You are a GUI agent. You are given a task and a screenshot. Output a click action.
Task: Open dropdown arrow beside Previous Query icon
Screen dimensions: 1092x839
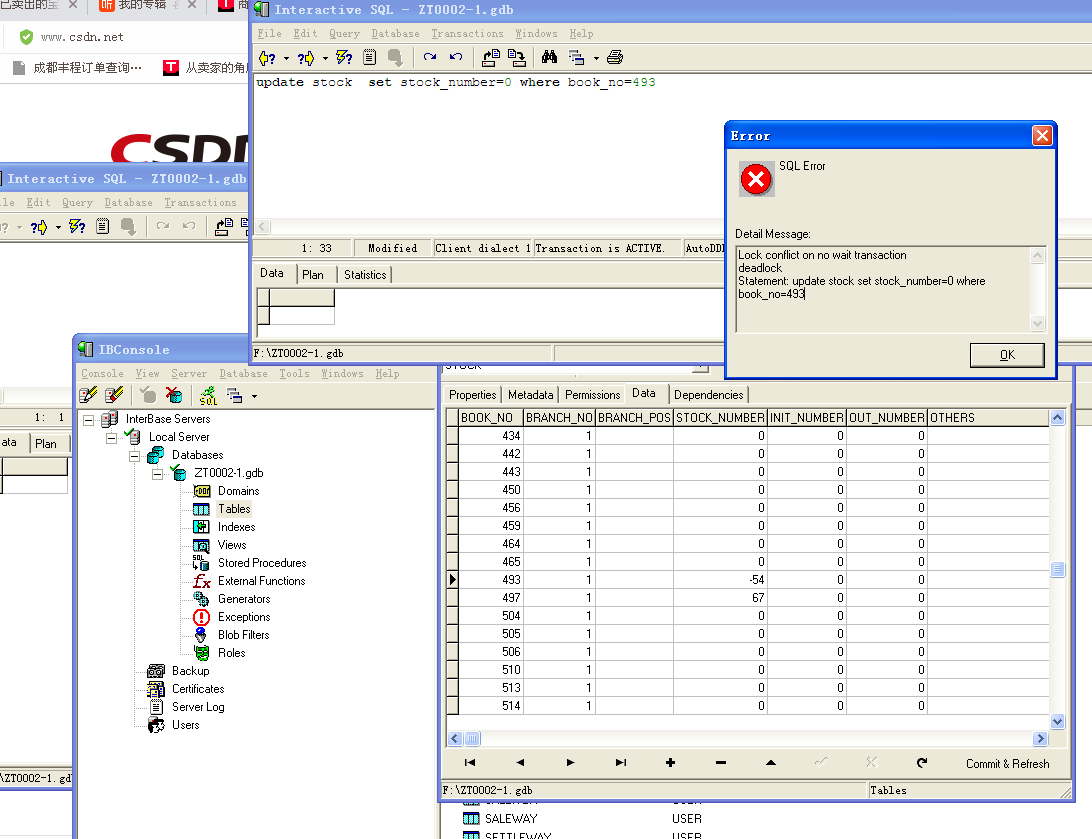pos(286,58)
